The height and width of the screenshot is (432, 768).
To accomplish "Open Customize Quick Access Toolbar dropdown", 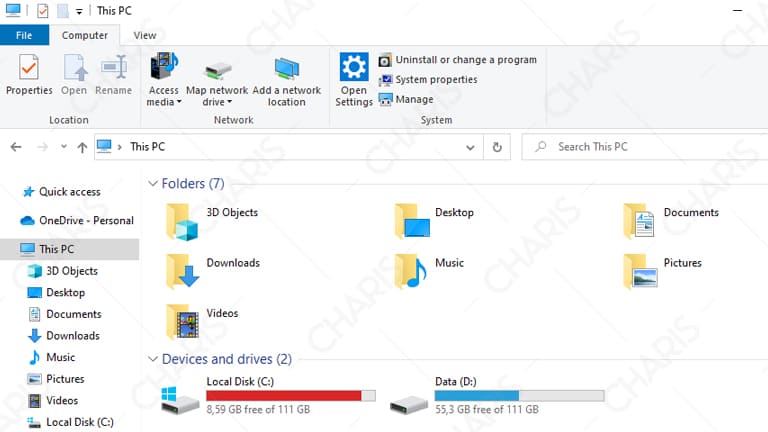I will click(x=79, y=11).
